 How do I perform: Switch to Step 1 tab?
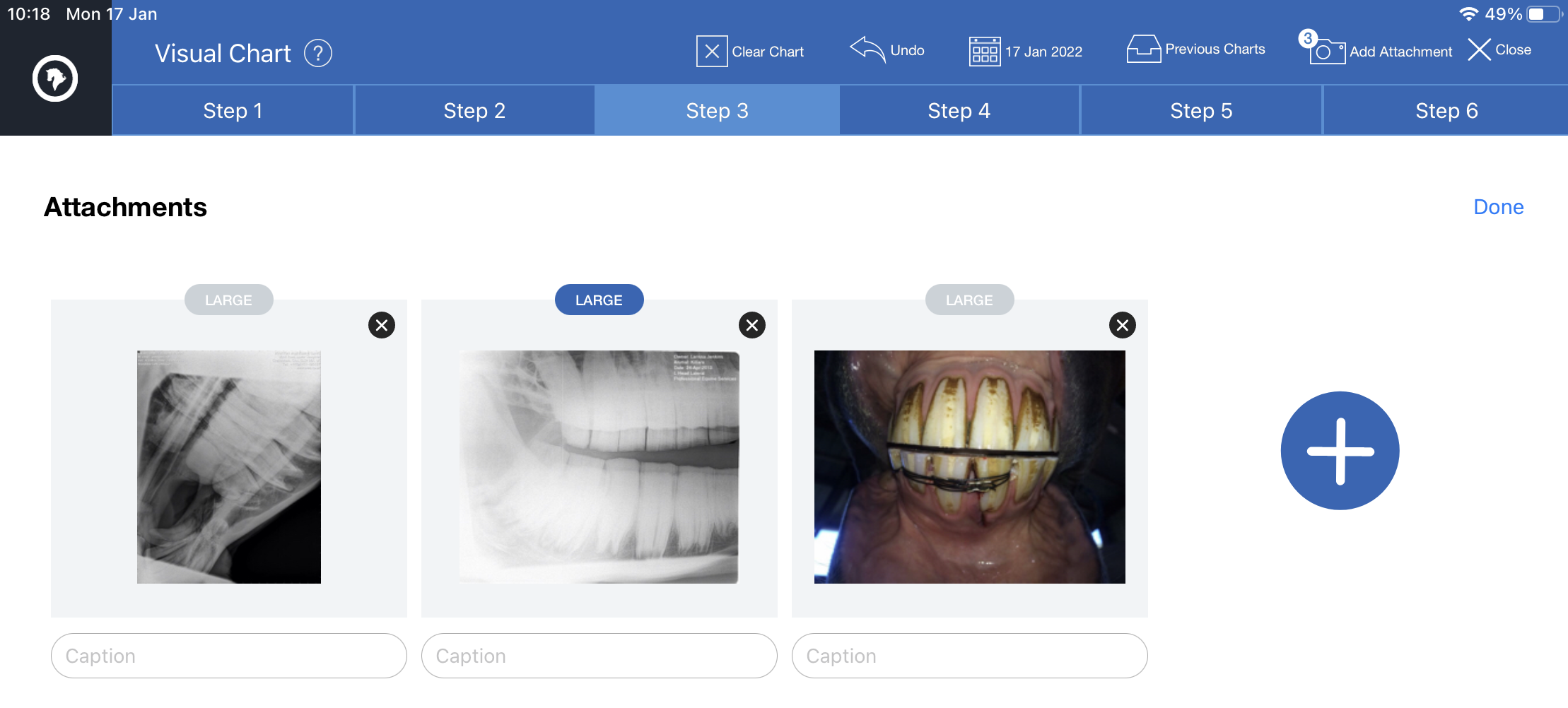233,110
